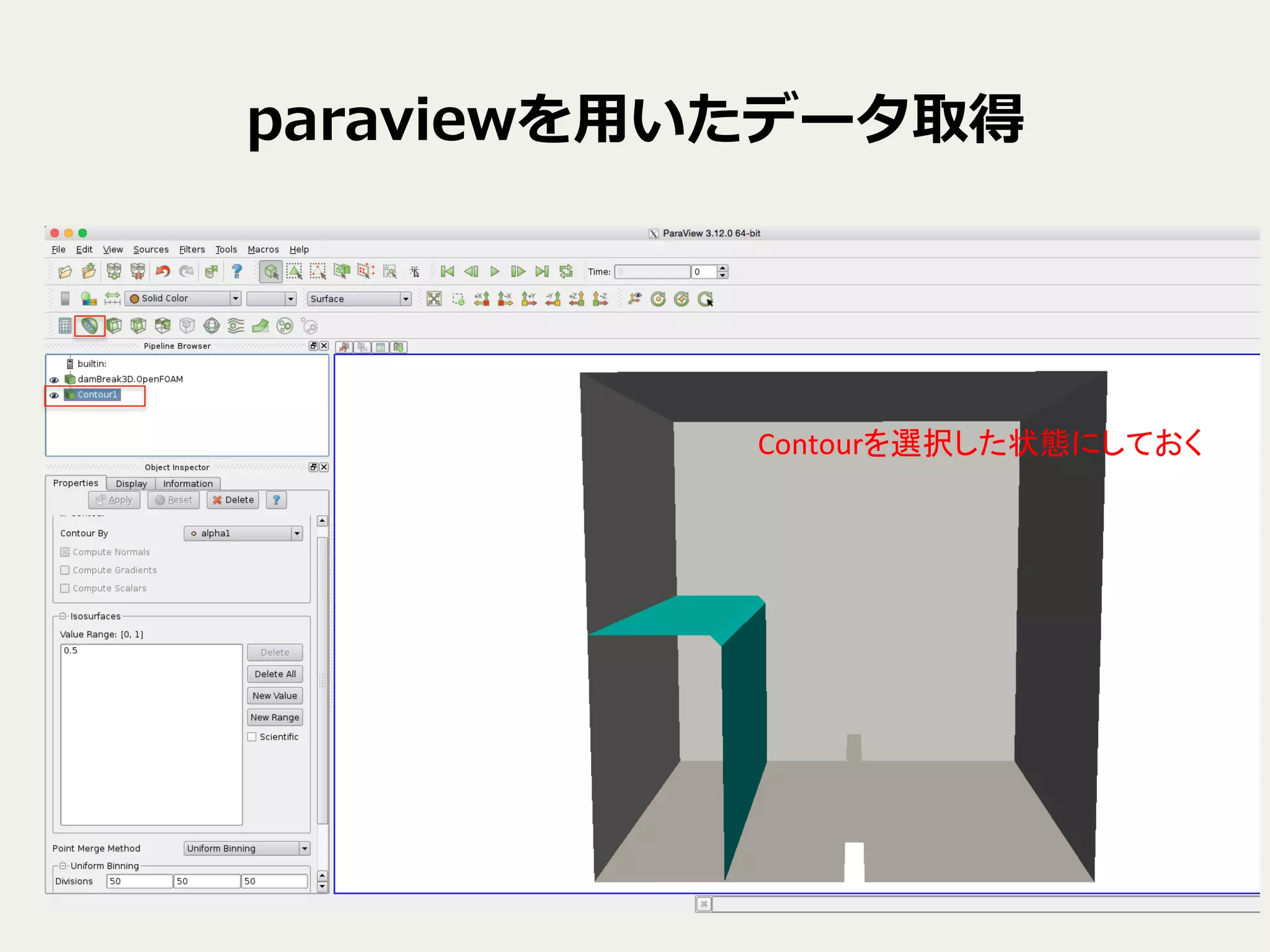This screenshot has width=1270, height=952.
Task: Select the Contour filter icon
Action: click(x=89, y=325)
